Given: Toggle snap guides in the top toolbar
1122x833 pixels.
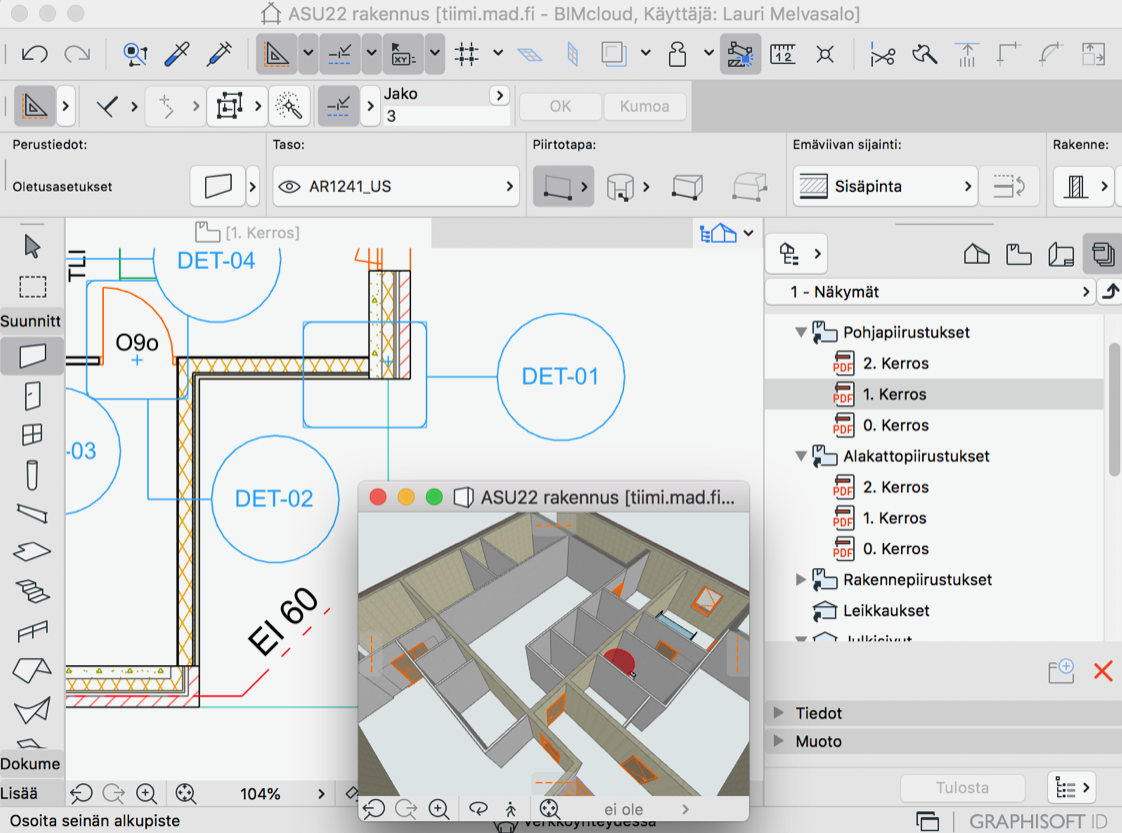Looking at the screenshot, I should coord(340,54).
